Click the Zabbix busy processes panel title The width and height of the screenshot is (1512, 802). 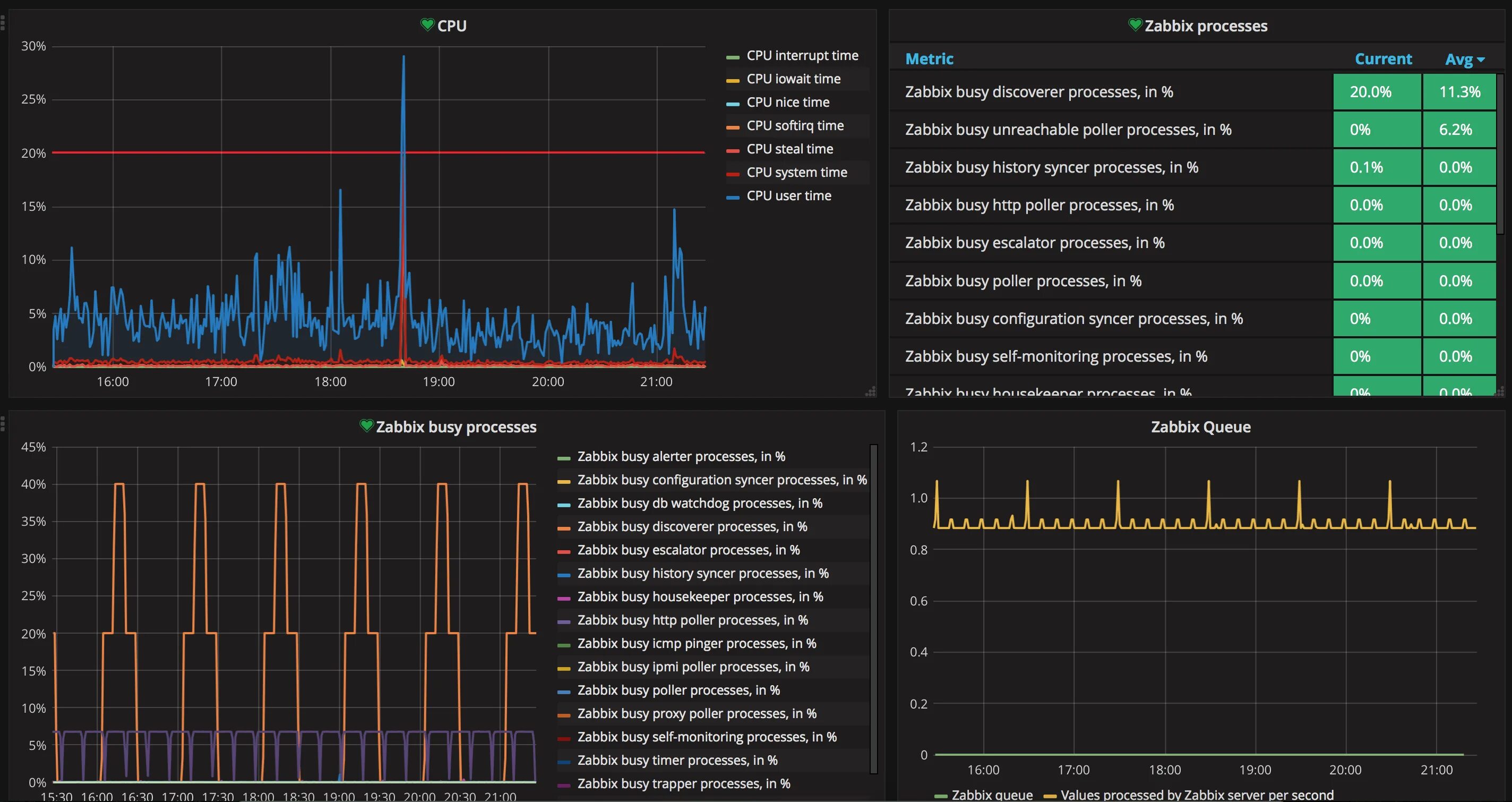[x=456, y=427]
